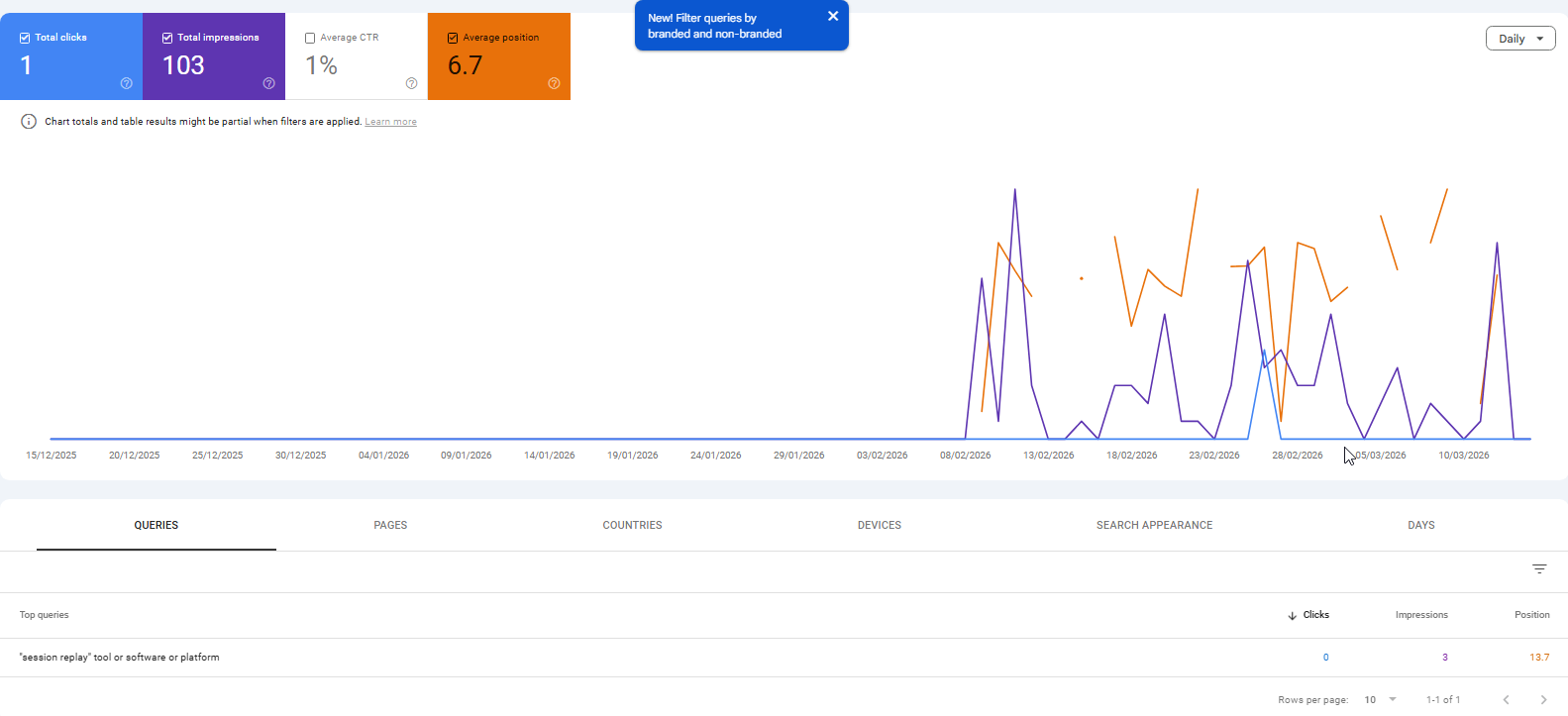
Task: Sort table by Impressions column header
Action: 1421,615
